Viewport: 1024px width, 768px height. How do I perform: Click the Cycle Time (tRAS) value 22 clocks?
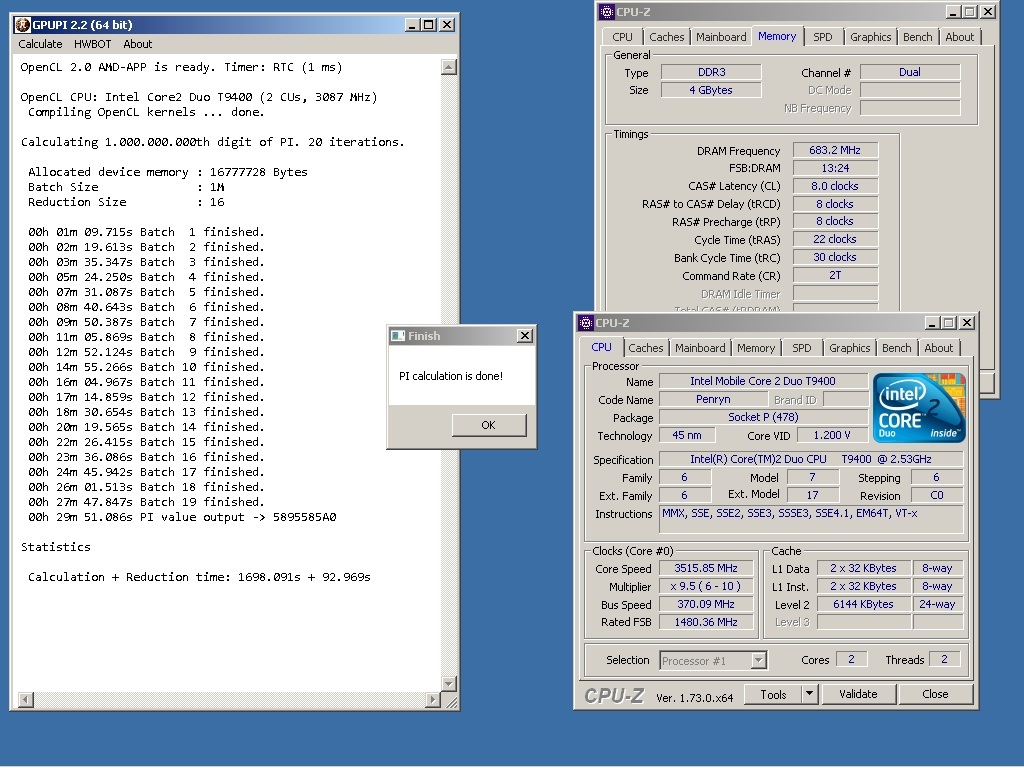coord(835,240)
